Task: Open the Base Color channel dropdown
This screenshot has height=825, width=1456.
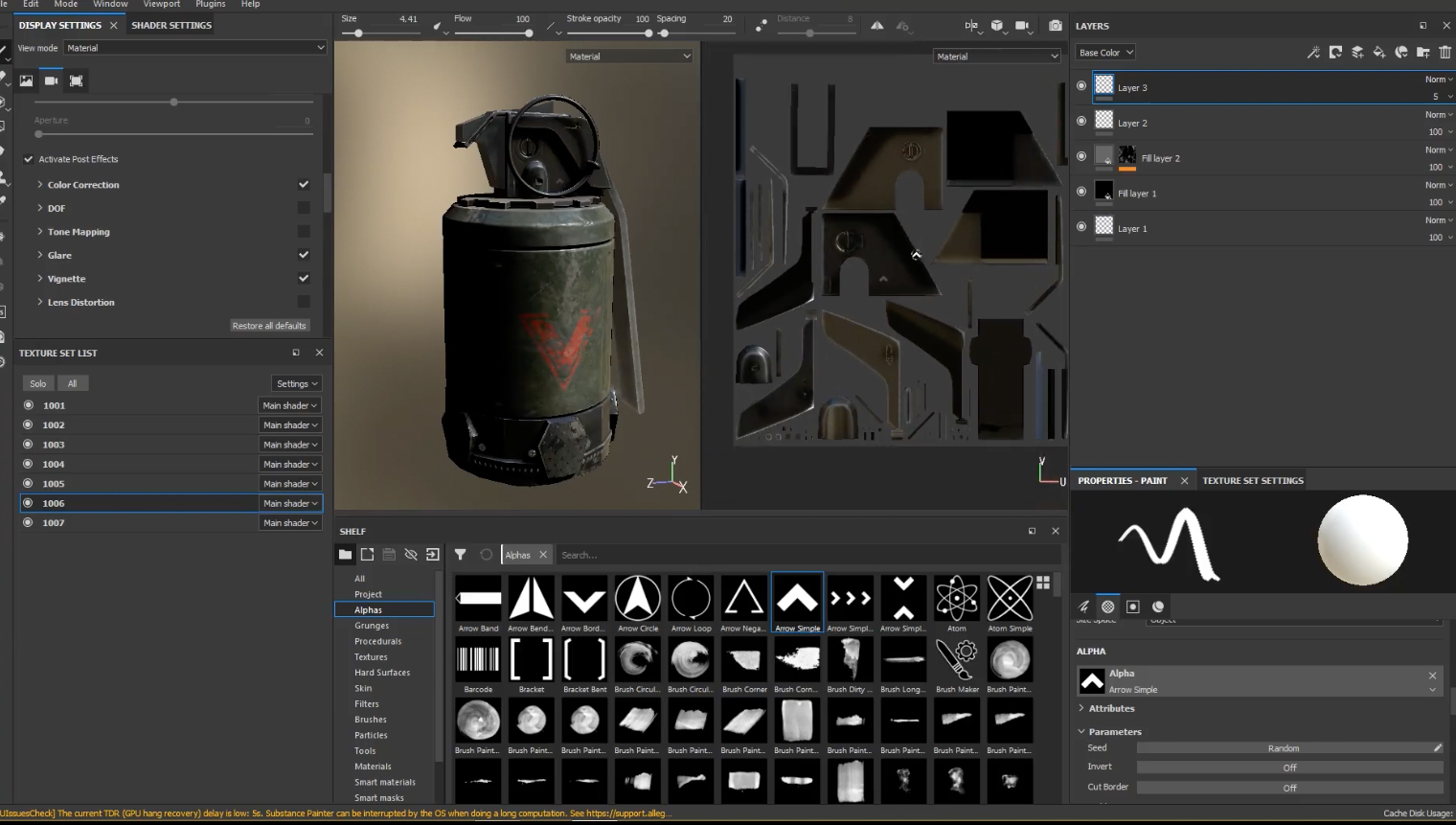Action: tap(1105, 53)
